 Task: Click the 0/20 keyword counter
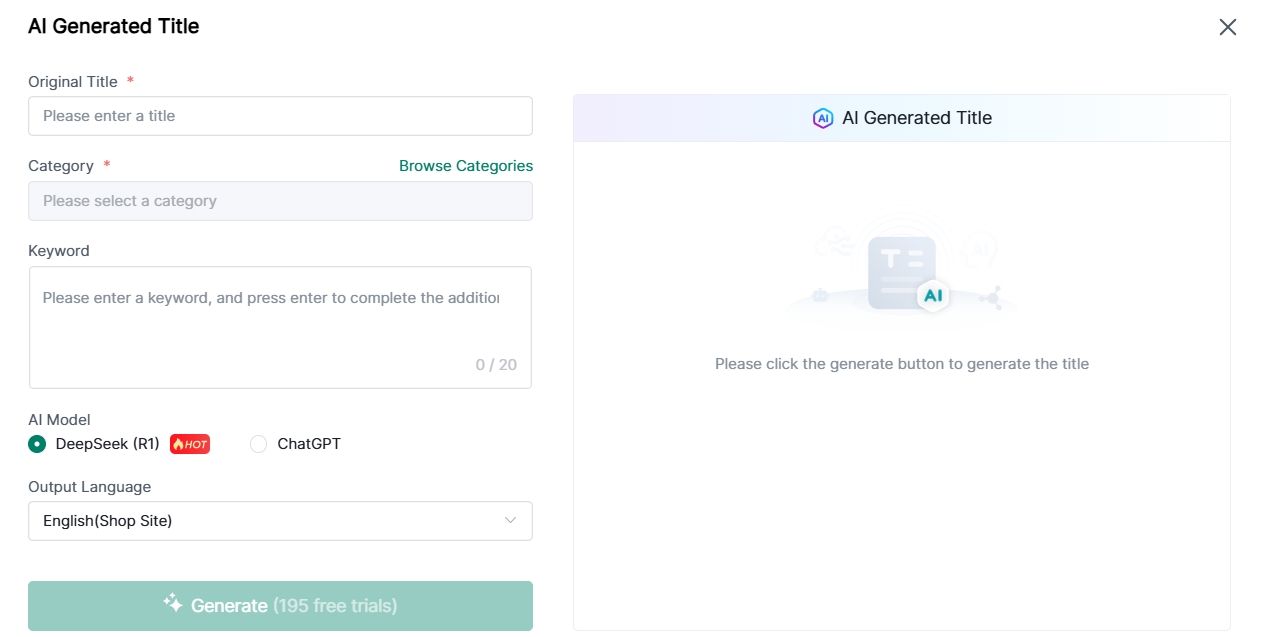pyautogui.click(x=496, y=364)
